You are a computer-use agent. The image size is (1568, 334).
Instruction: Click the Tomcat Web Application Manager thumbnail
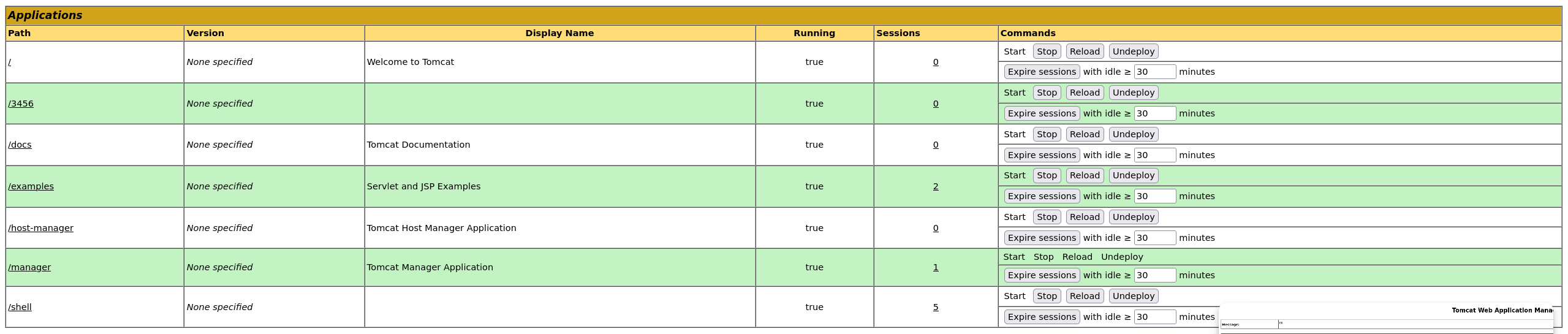[1386, 318]
